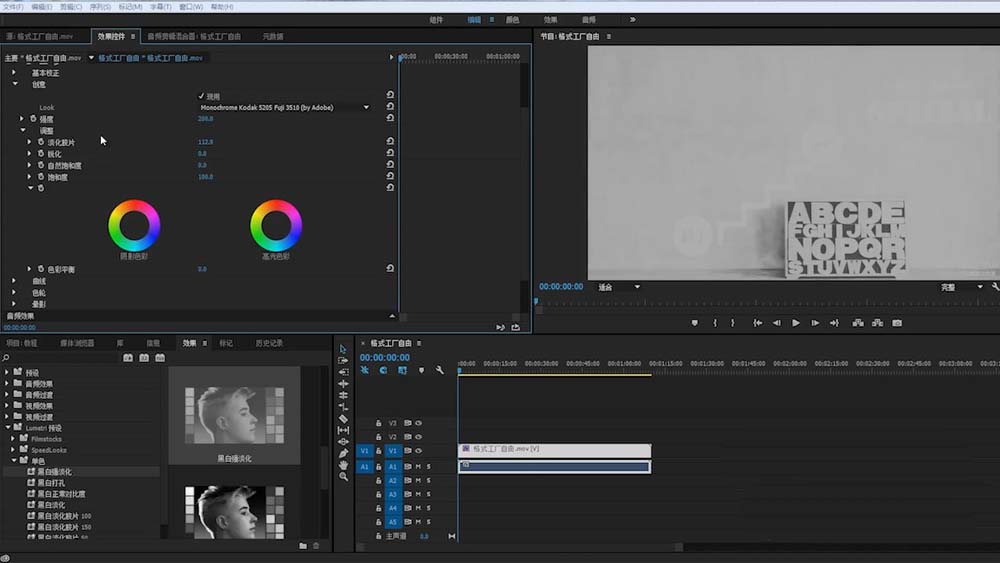Select the Hand tool

(x=343, y=465)
